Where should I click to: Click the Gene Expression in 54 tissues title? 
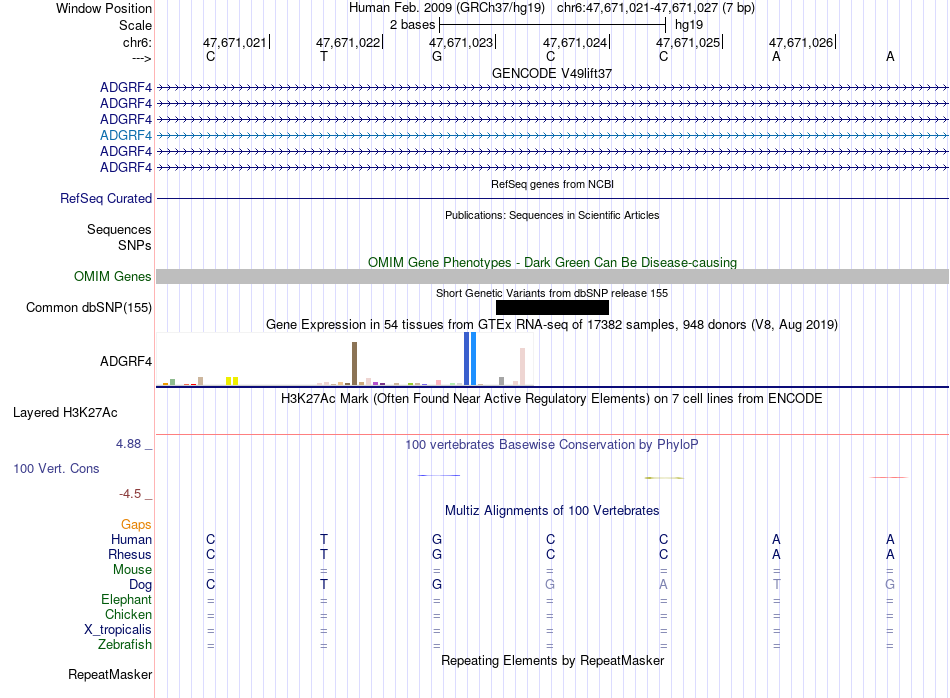(552, 325)
